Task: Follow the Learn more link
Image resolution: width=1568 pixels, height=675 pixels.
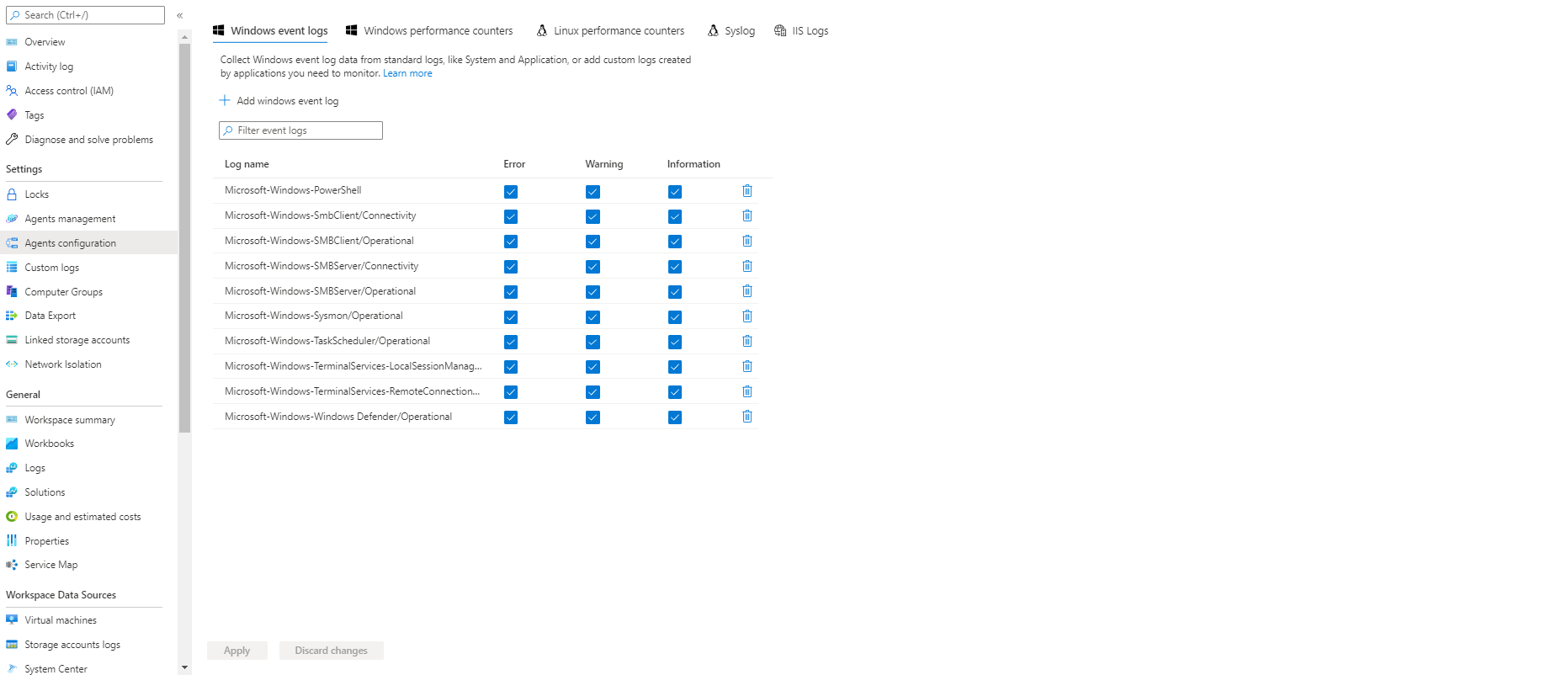Action: tap(407, 73)
